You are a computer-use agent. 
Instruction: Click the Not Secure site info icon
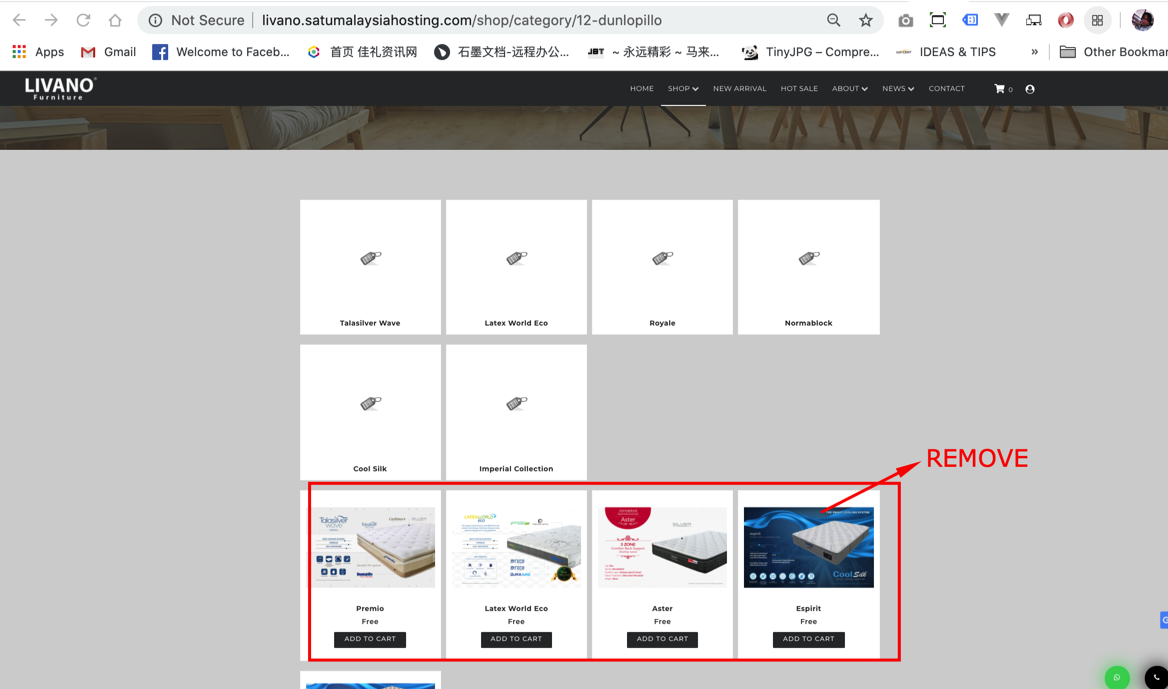[x=155, y=20]
